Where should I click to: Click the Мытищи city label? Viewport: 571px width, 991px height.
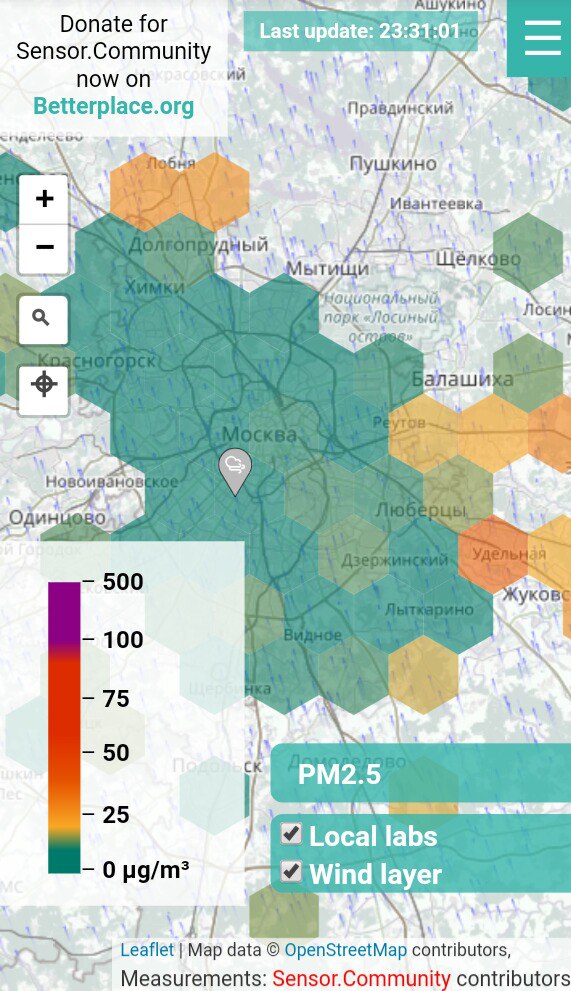[328, 268]
